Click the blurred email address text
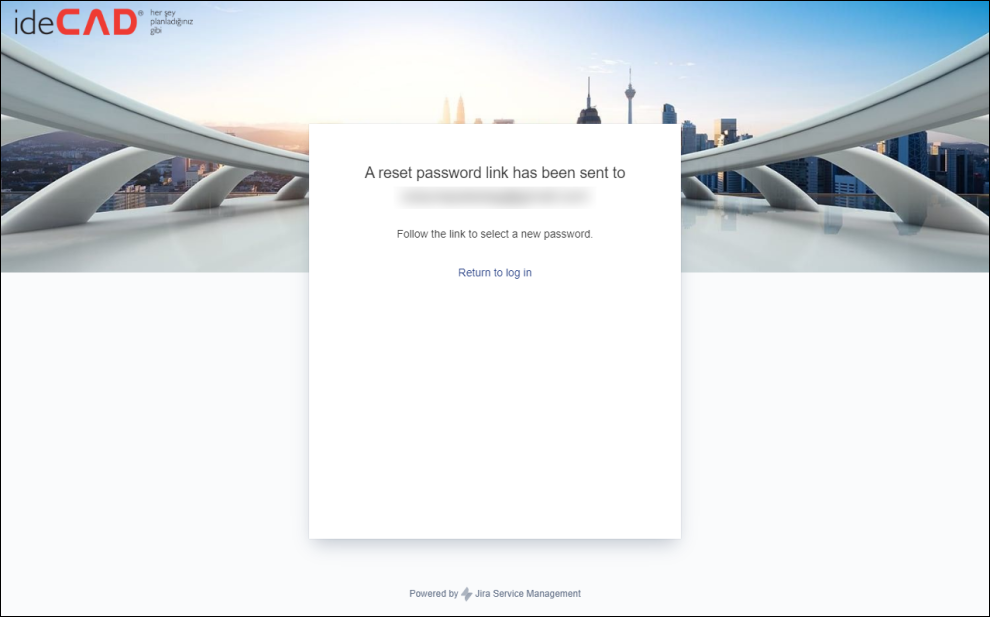This screenshot has width=990, height=617. click(494, 197)
